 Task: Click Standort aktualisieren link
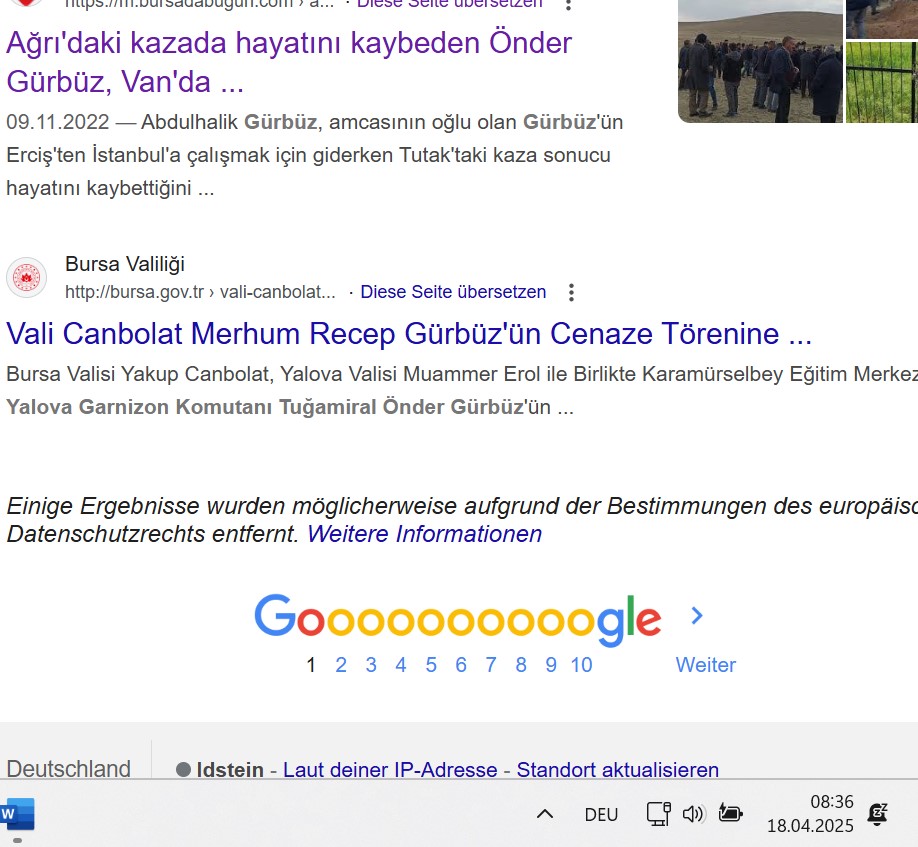(x=618, y=769)
